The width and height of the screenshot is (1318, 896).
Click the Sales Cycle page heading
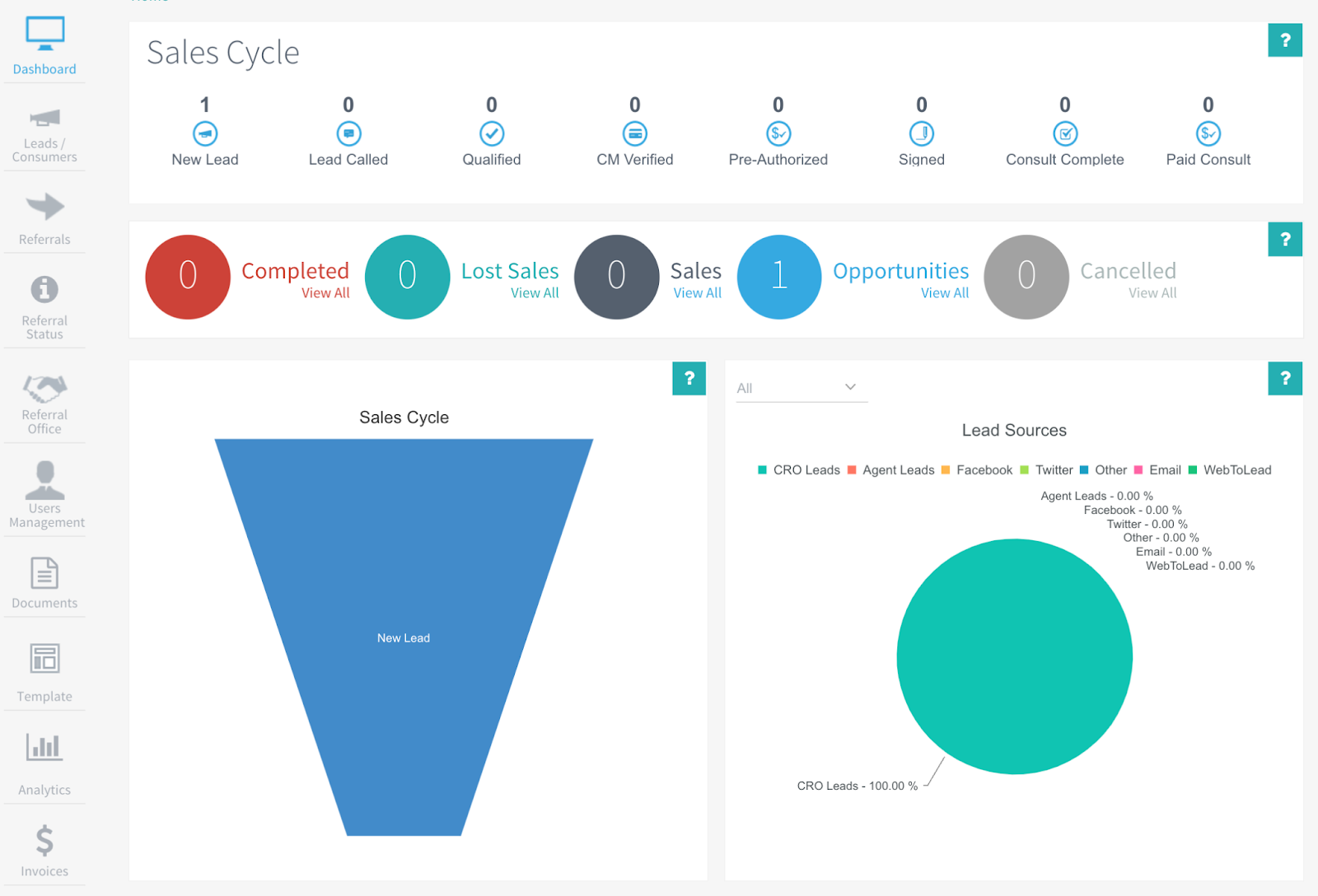223,53
